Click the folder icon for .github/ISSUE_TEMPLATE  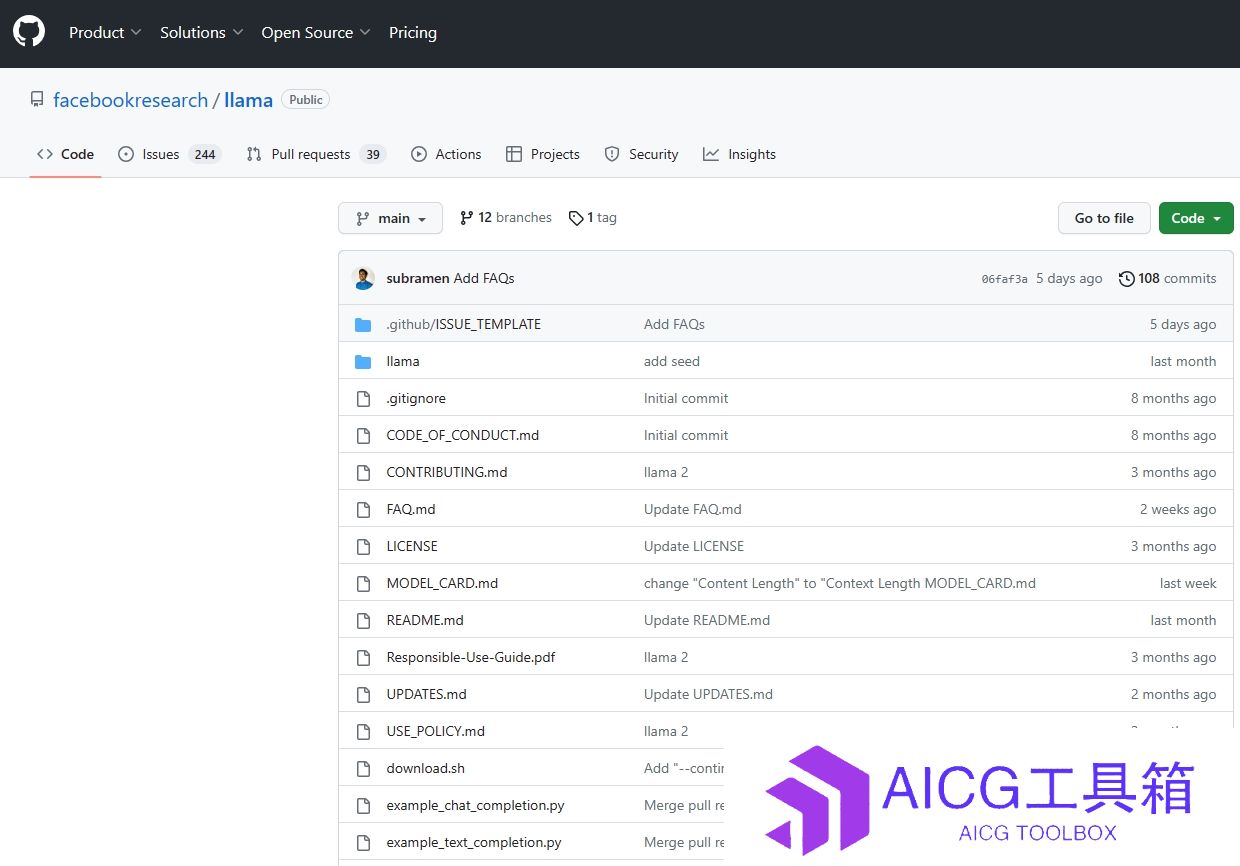[363, 325]
